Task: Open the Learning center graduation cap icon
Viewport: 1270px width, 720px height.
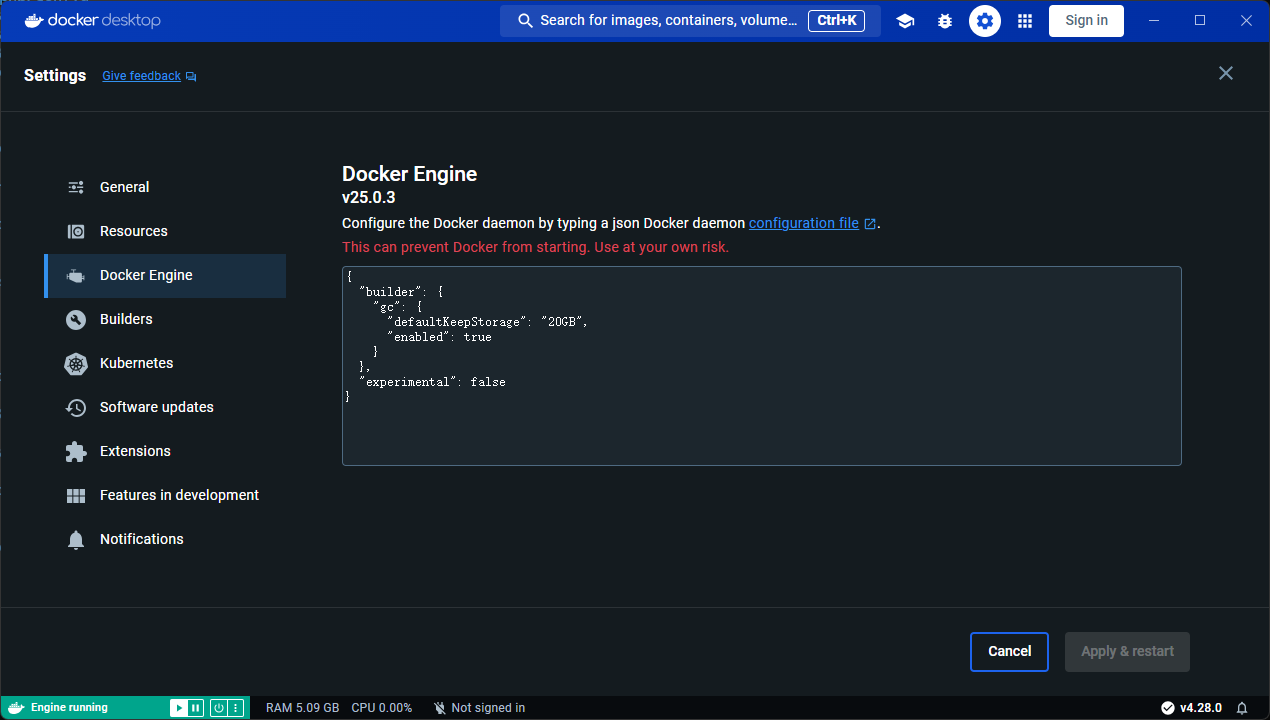Action: tap(905, 21)
